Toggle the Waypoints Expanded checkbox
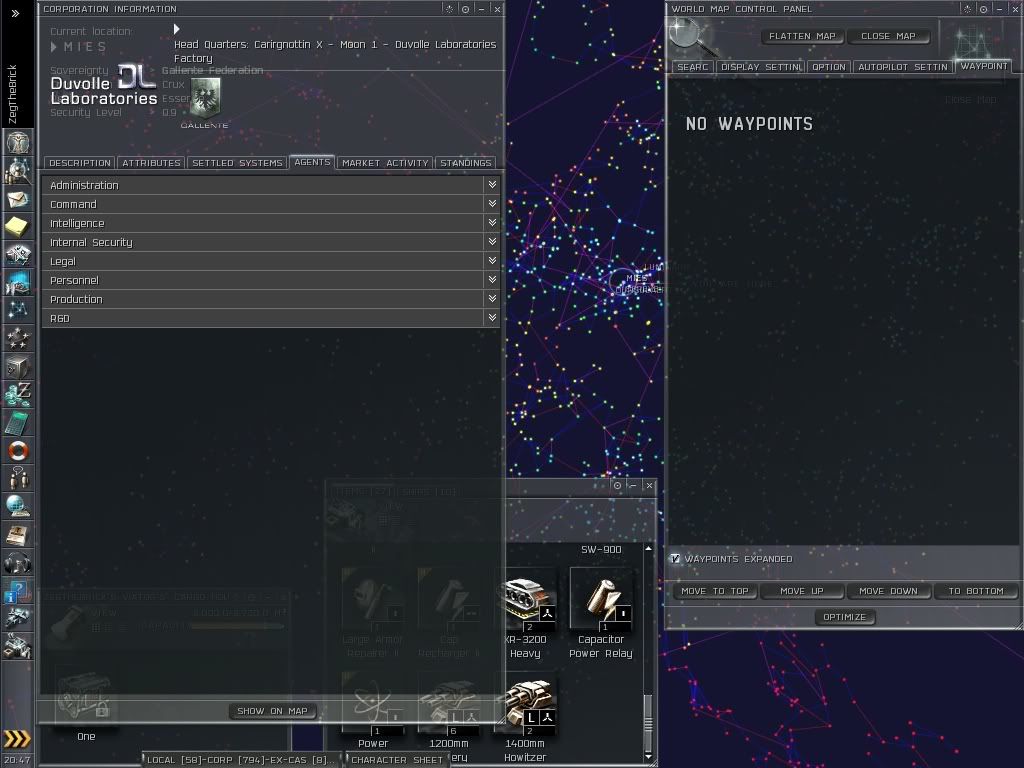 675,558
